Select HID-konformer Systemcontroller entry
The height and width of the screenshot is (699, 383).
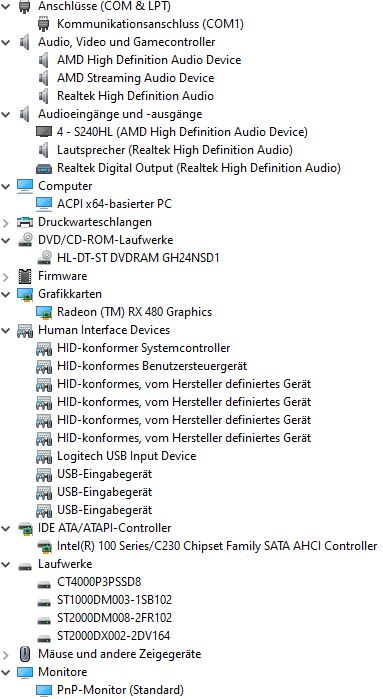[x=144, y=348]
